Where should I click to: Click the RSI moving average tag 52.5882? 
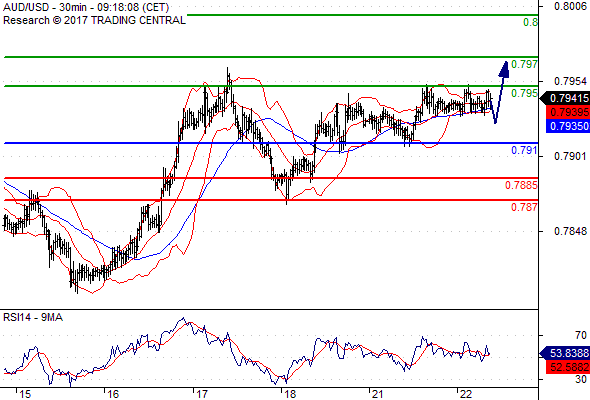coord(568,367)
